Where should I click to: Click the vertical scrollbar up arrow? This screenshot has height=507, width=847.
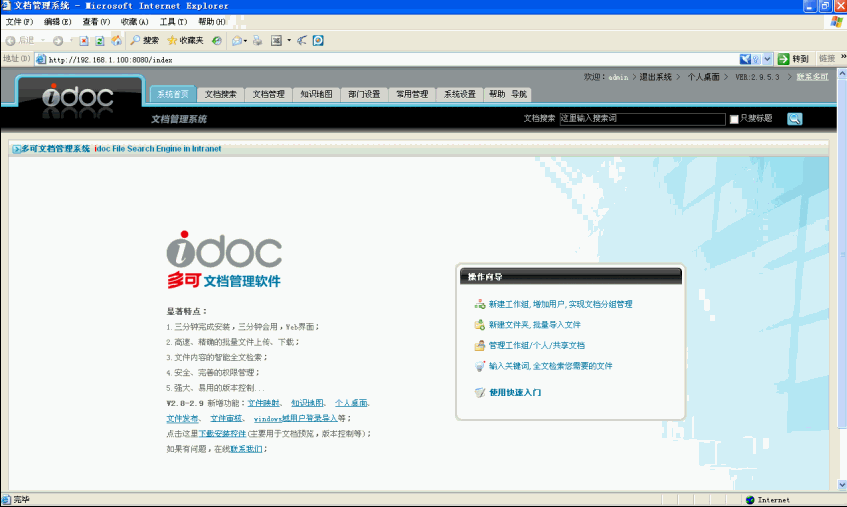pyautogui.click(x=842, y=73)
